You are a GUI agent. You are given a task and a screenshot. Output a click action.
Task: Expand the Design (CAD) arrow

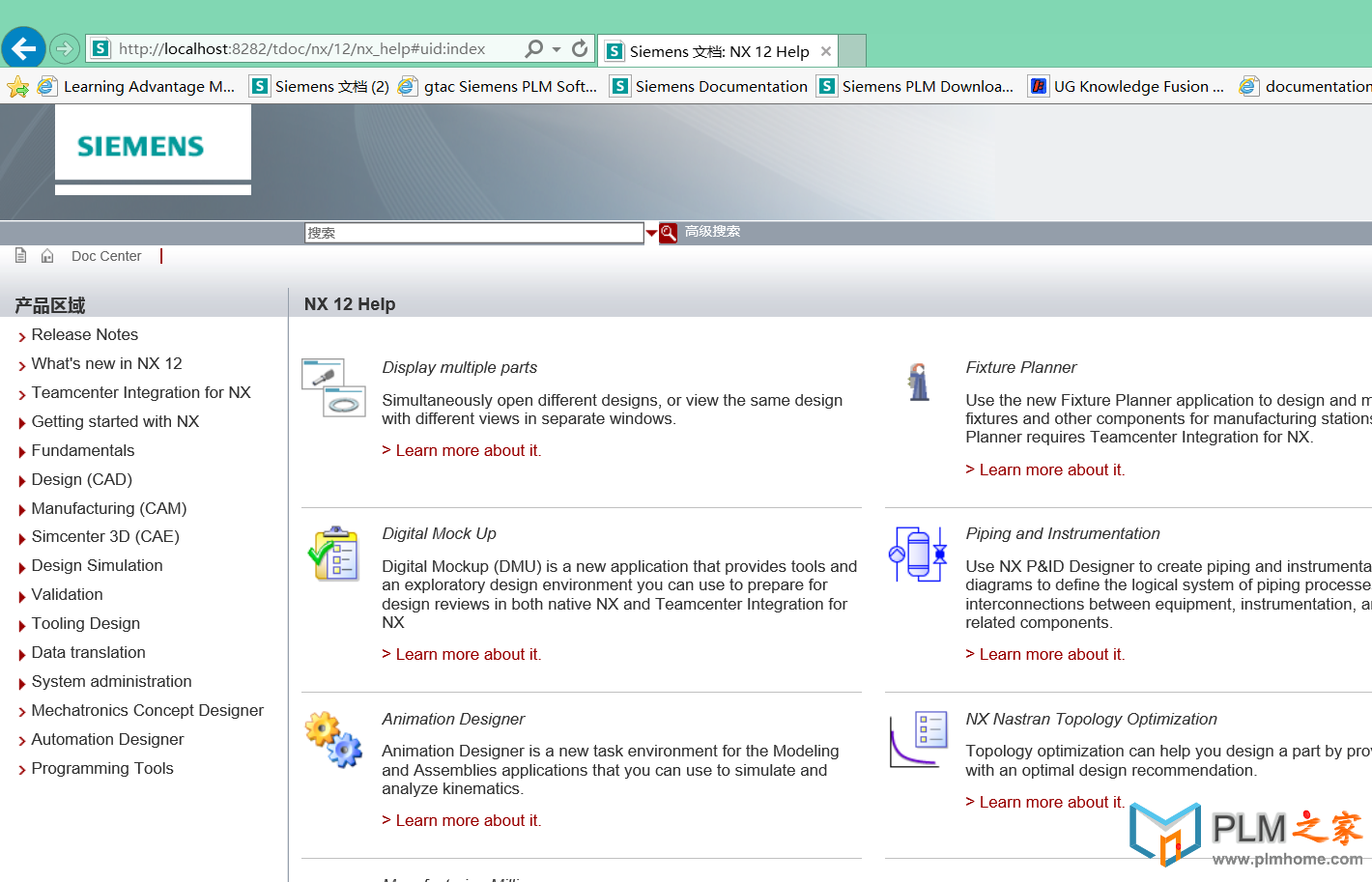(22, 481)
